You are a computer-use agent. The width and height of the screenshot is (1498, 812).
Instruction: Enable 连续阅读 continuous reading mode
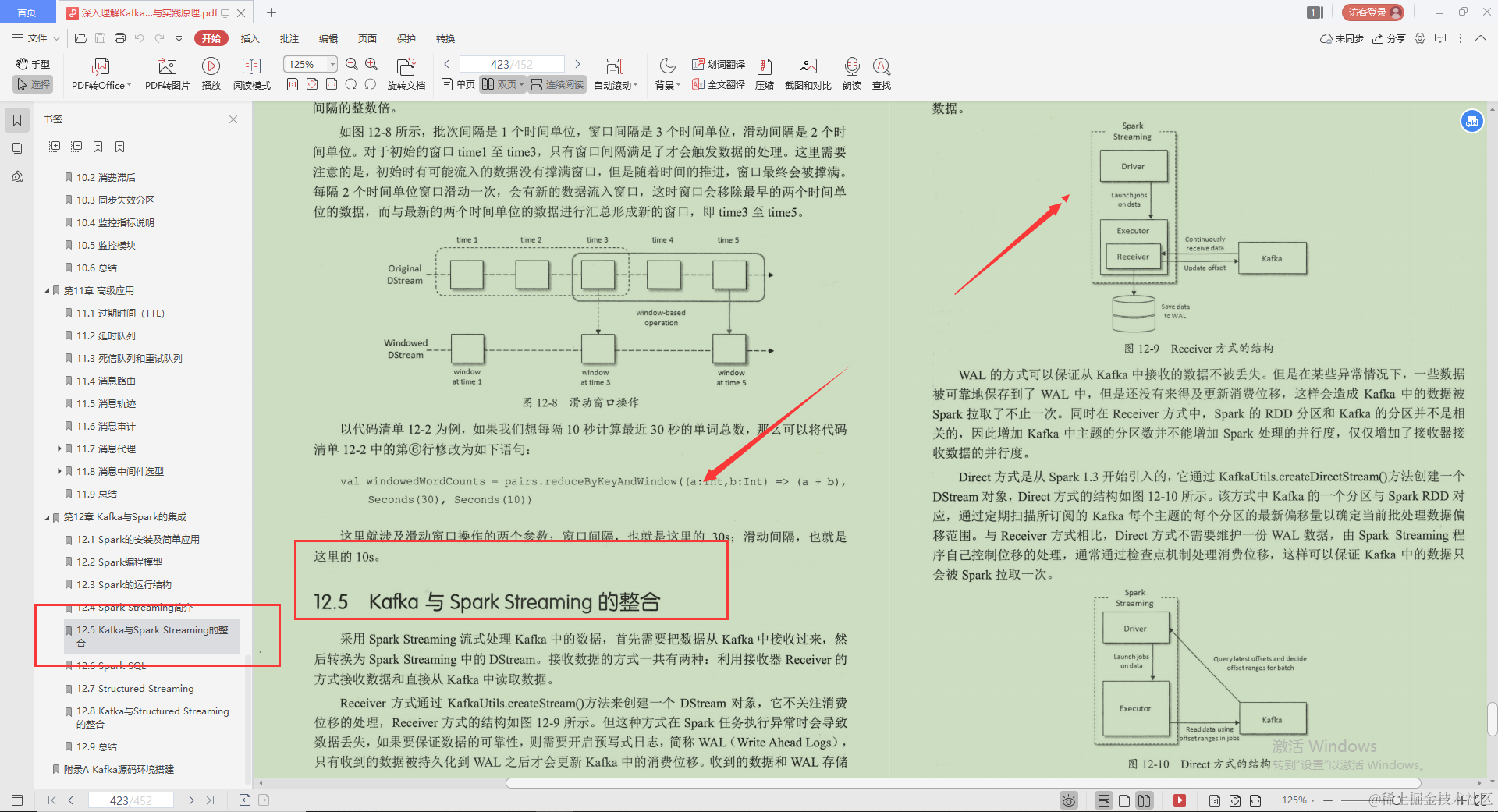pyautogui.click(x=557, y=84)
